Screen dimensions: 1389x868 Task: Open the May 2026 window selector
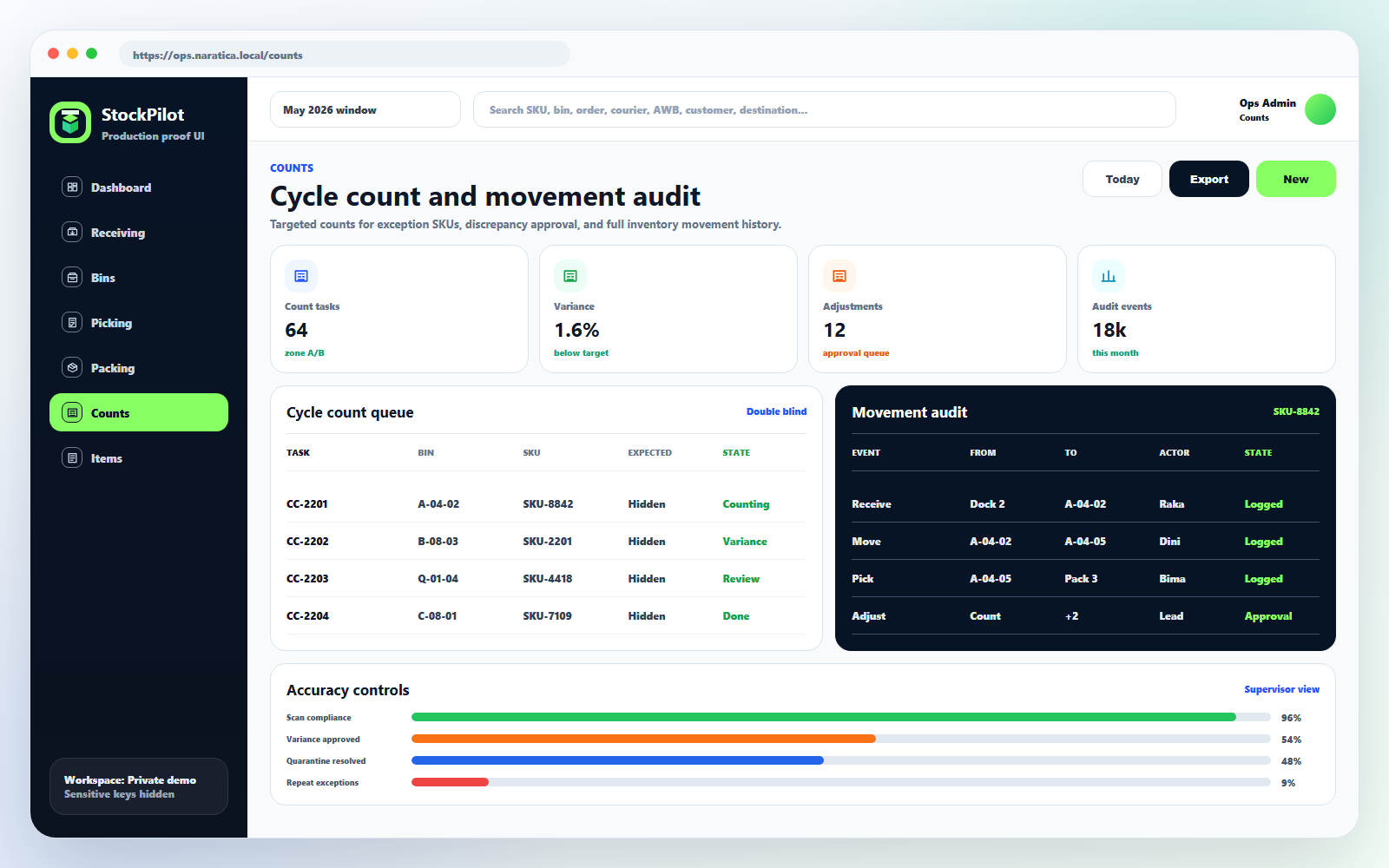pyautogui.click(x=365, y=109)
